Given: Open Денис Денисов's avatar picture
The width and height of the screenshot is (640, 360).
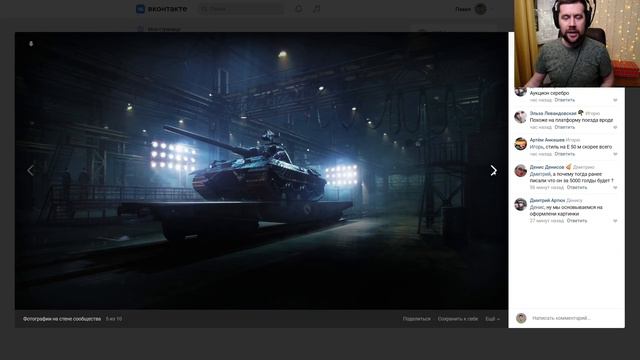Looking at the screenshot, I should coord(520,171).
